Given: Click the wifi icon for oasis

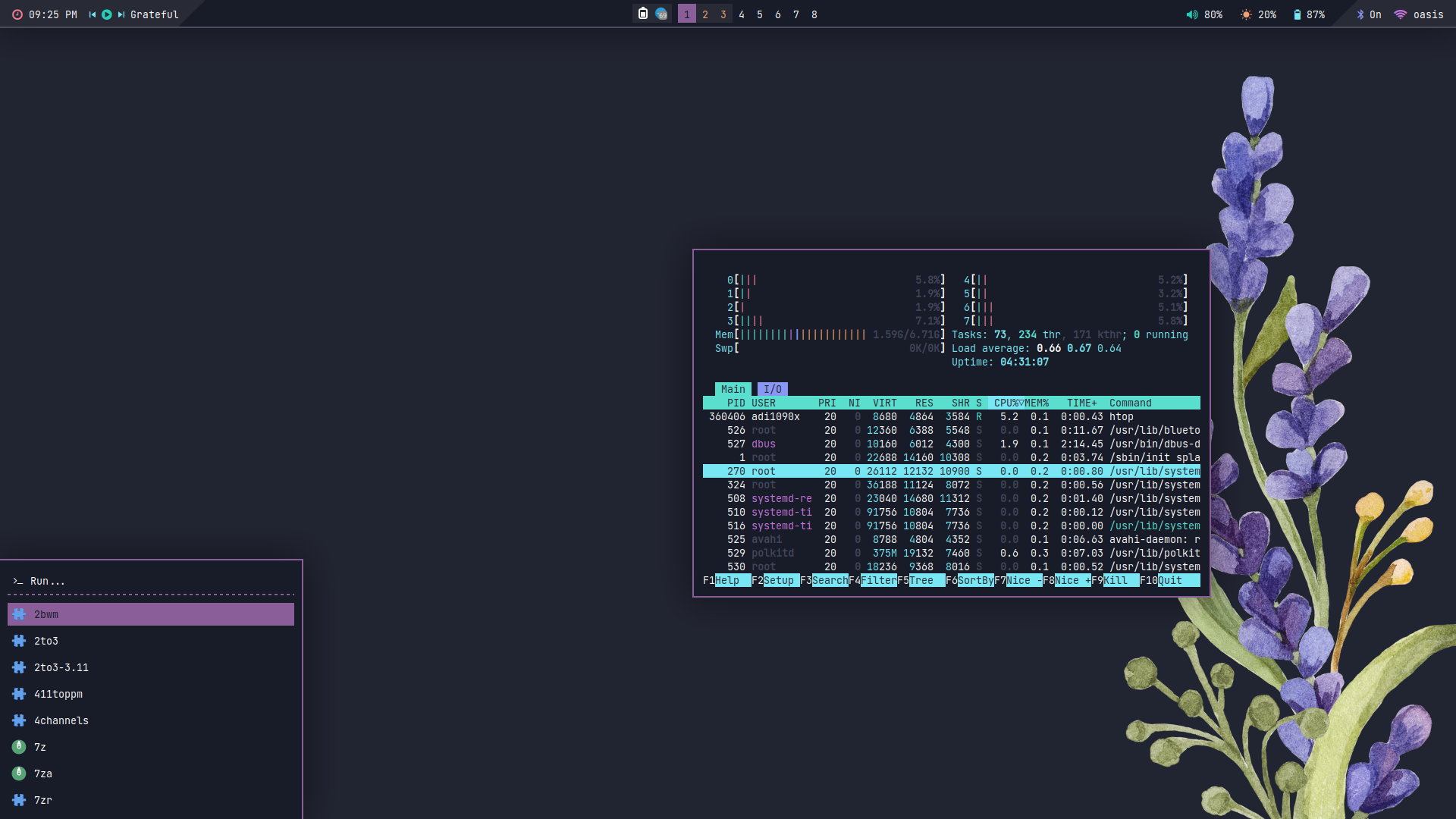Looking at the screenshot, I should pyautogui.click(x=1401, y=14).
